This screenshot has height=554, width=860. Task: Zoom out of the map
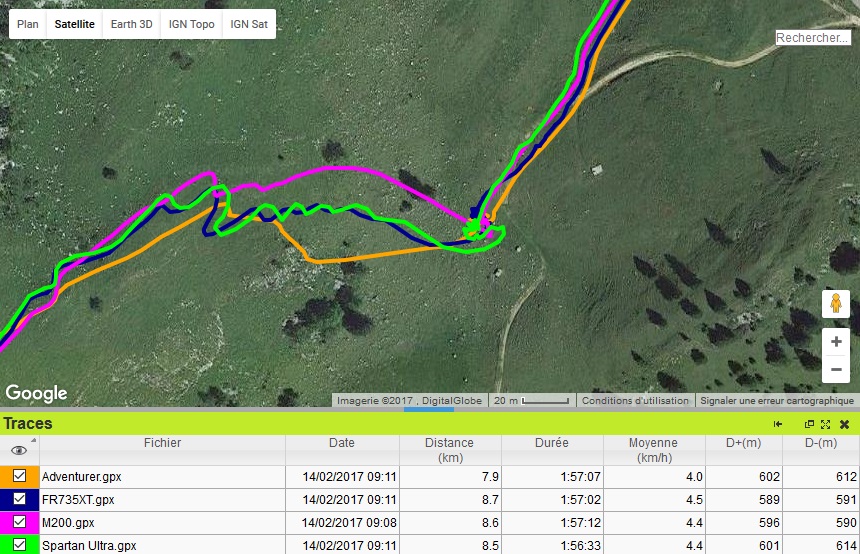coord(835,370)
